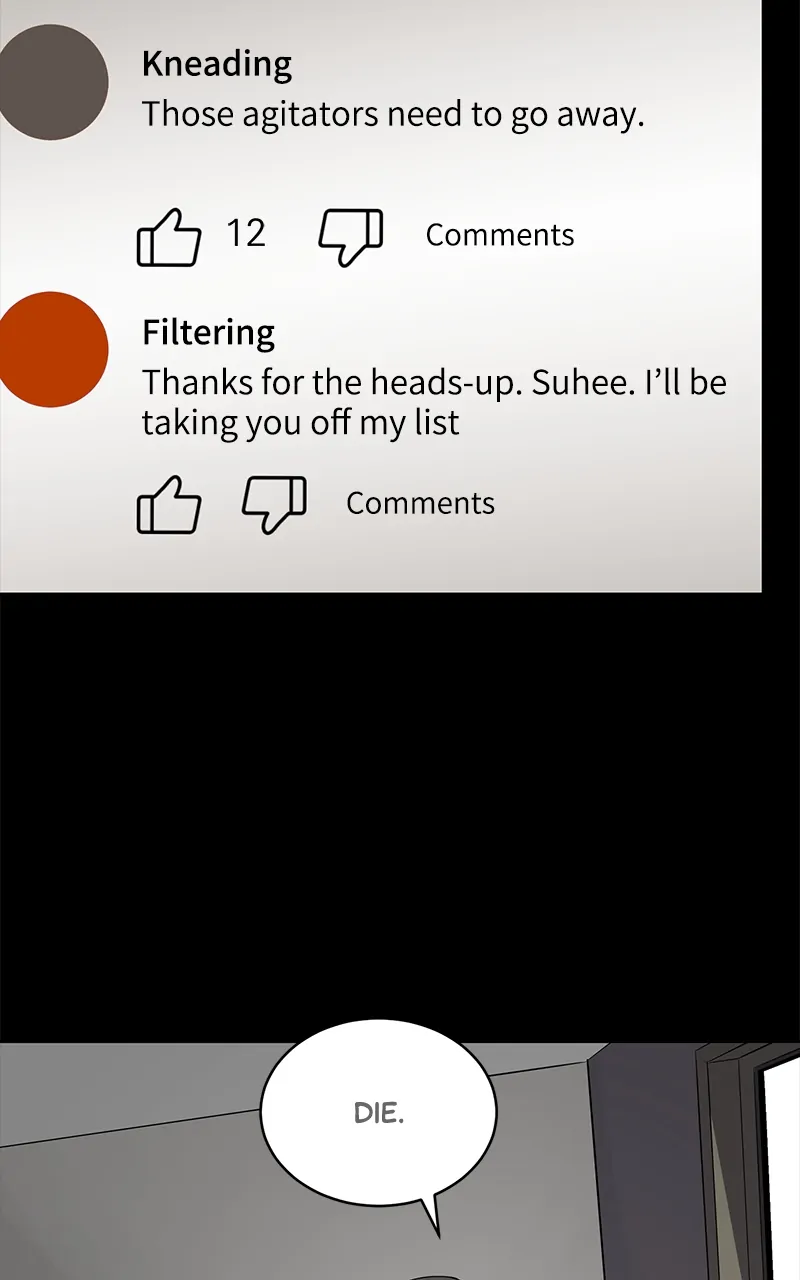800x1280 pixels.
Task: Open Comments under Filtering's post
Action: pyautogui.click(x=420, y=503)
